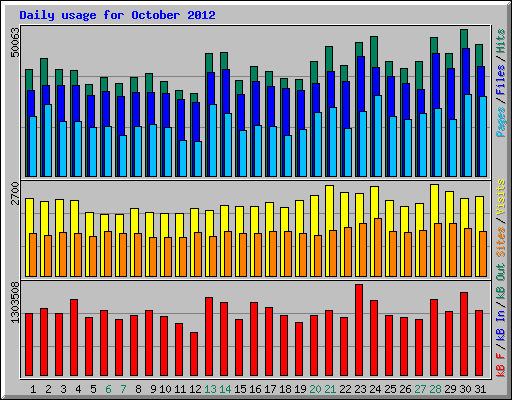Click day label 1 on x-axis
The height and width of the screenshot is (400, 512).
(33, 389)
